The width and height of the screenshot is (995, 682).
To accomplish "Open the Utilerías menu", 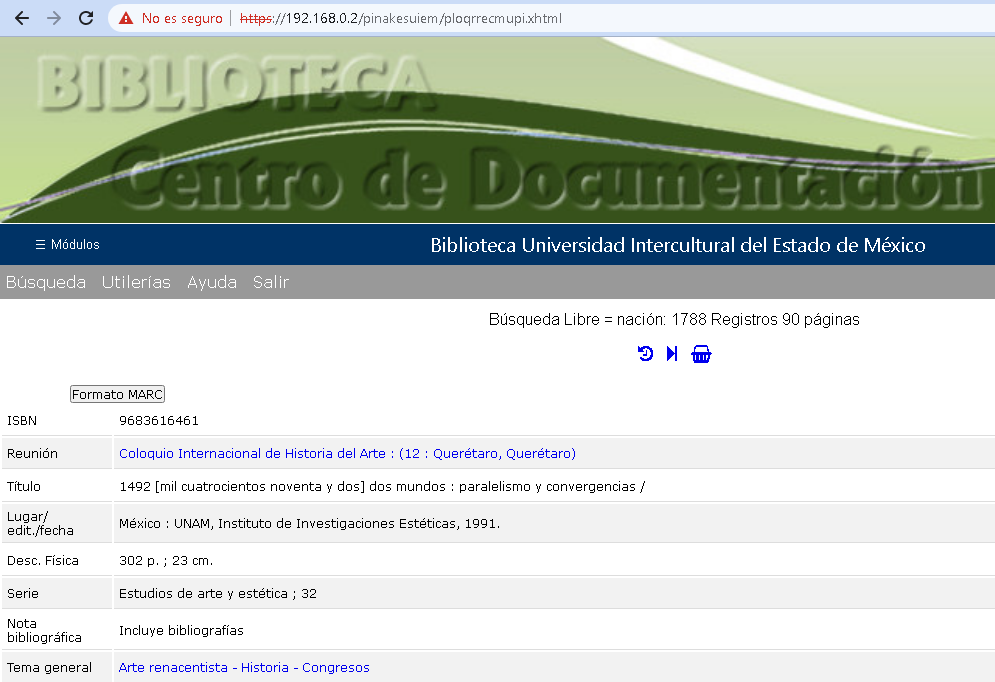I will tap(136, 282).
